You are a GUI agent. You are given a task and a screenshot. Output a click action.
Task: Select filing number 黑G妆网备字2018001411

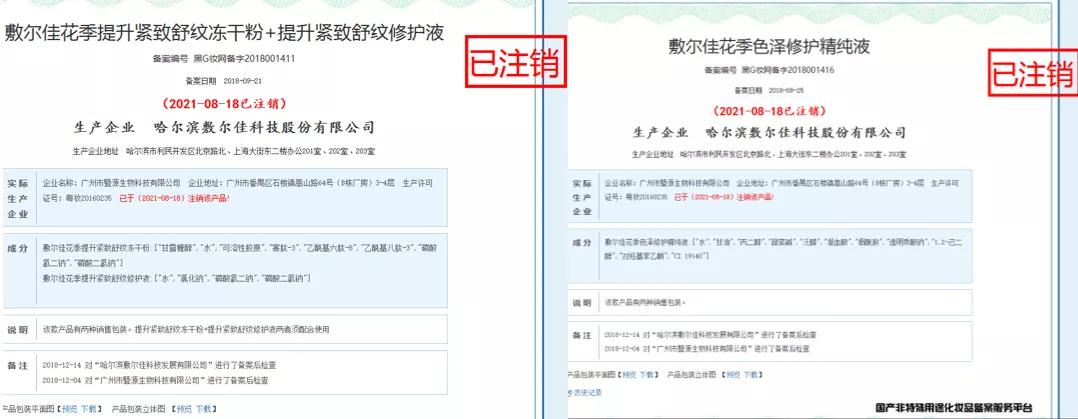tap(244, 58)
